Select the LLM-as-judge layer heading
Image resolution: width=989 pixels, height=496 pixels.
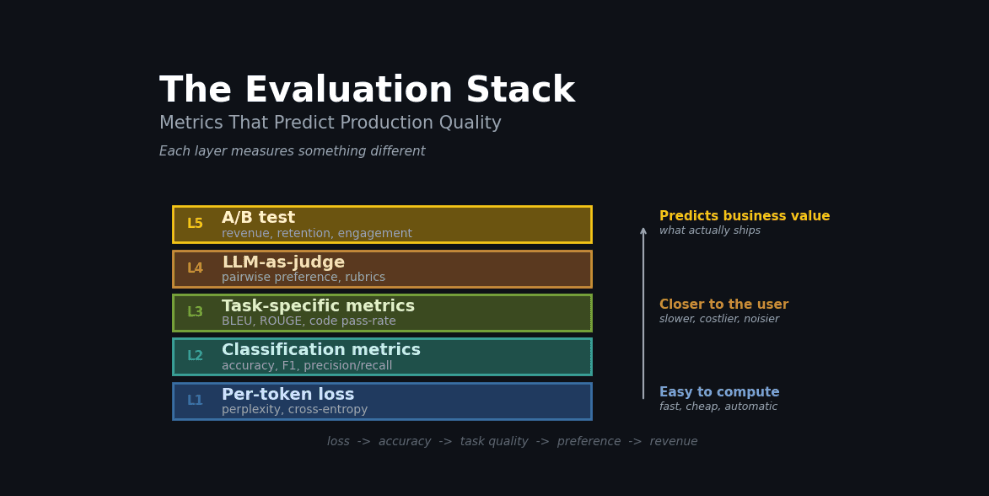pos(283,263)
